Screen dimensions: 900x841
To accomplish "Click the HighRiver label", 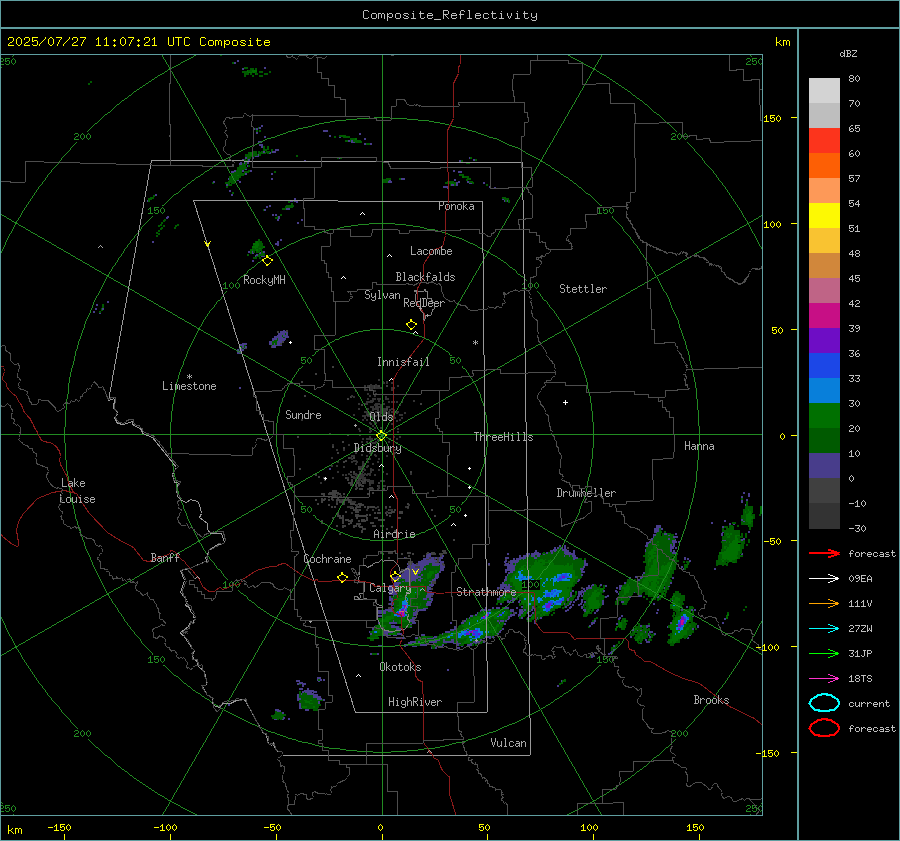I will coord(414,702).
